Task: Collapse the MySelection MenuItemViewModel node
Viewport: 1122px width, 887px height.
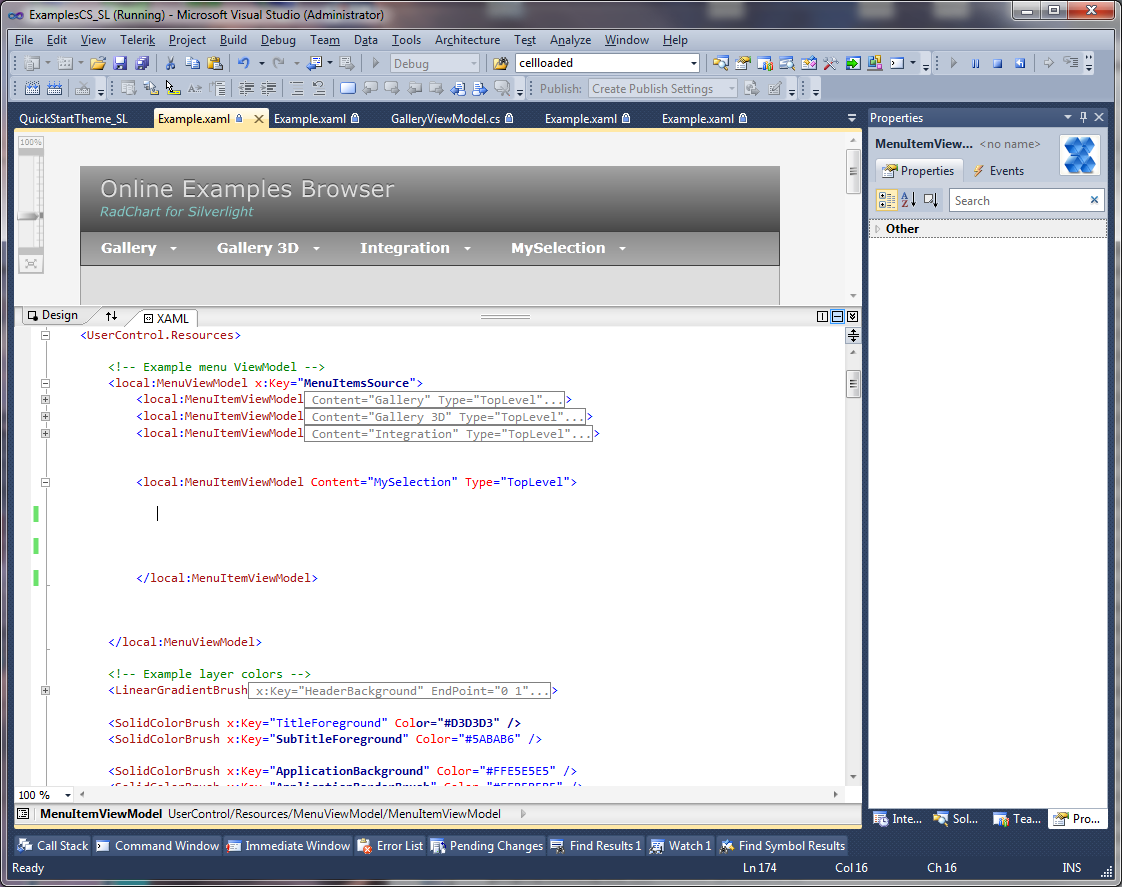Action: [x=45, y=482]
